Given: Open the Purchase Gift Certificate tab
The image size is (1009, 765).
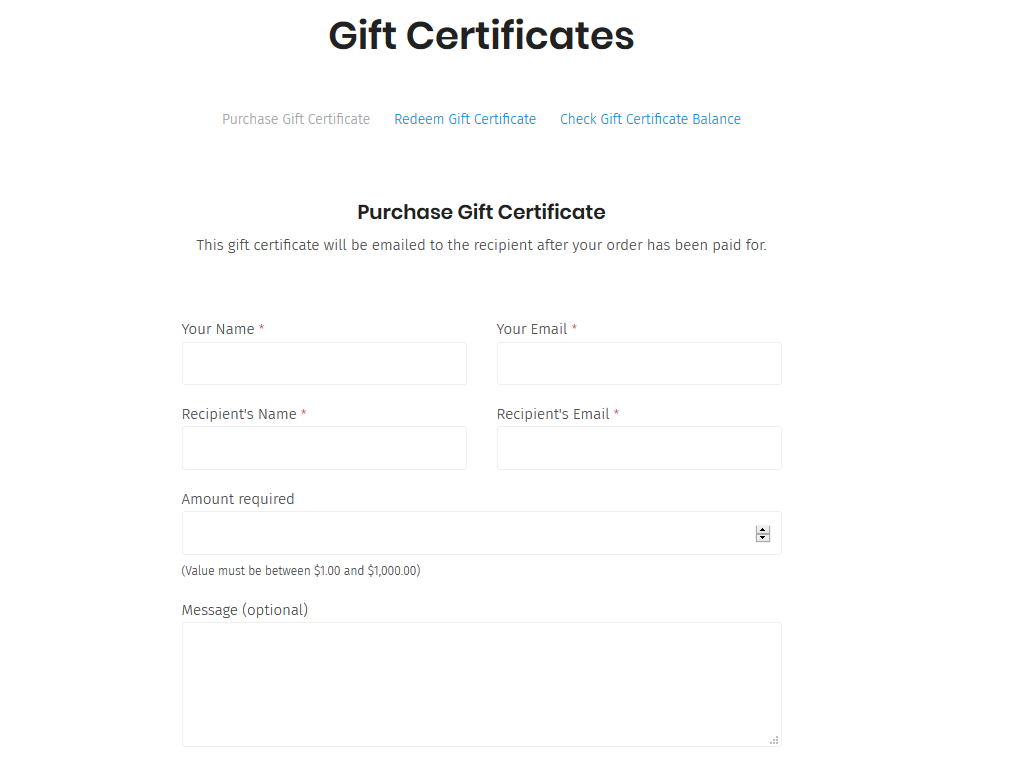Looking at the screenshot, I should point(296,119).
